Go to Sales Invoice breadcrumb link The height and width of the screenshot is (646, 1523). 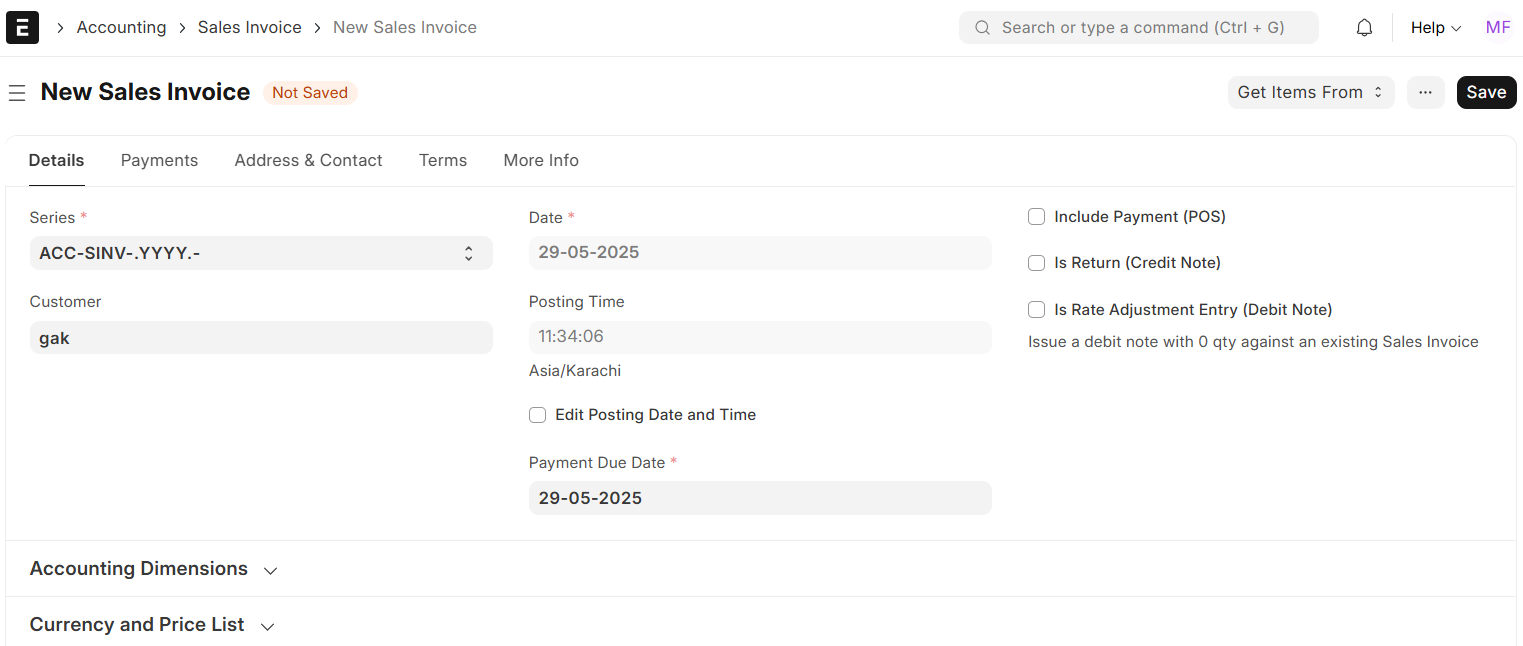[x=249, y=28]
